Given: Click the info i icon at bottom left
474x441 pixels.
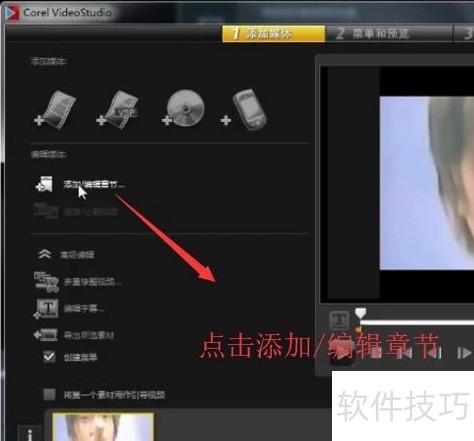Looking at the screenshot, I should click(30, 434).
